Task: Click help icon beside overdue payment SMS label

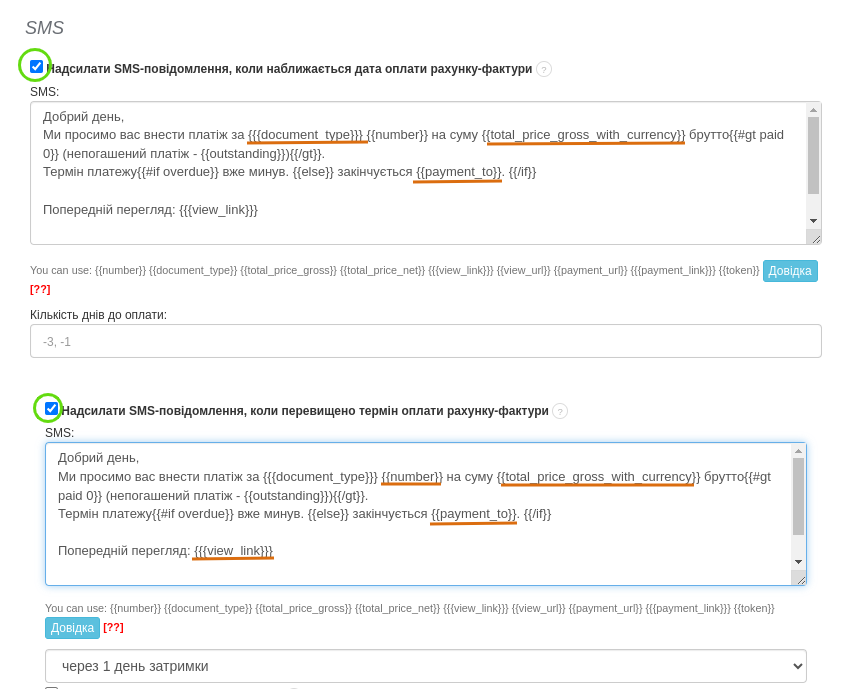Action: click(560, 411)
